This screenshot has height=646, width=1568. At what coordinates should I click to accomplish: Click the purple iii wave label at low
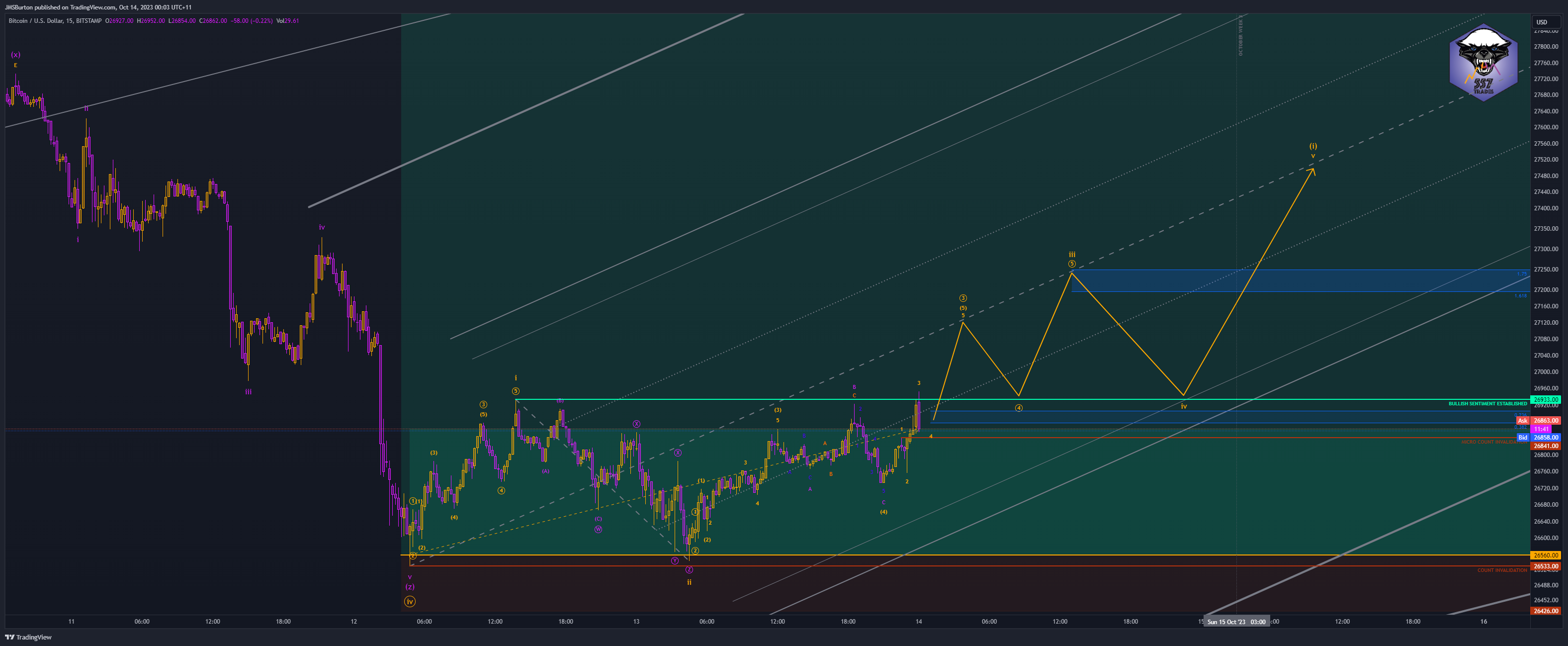[249, 391]
